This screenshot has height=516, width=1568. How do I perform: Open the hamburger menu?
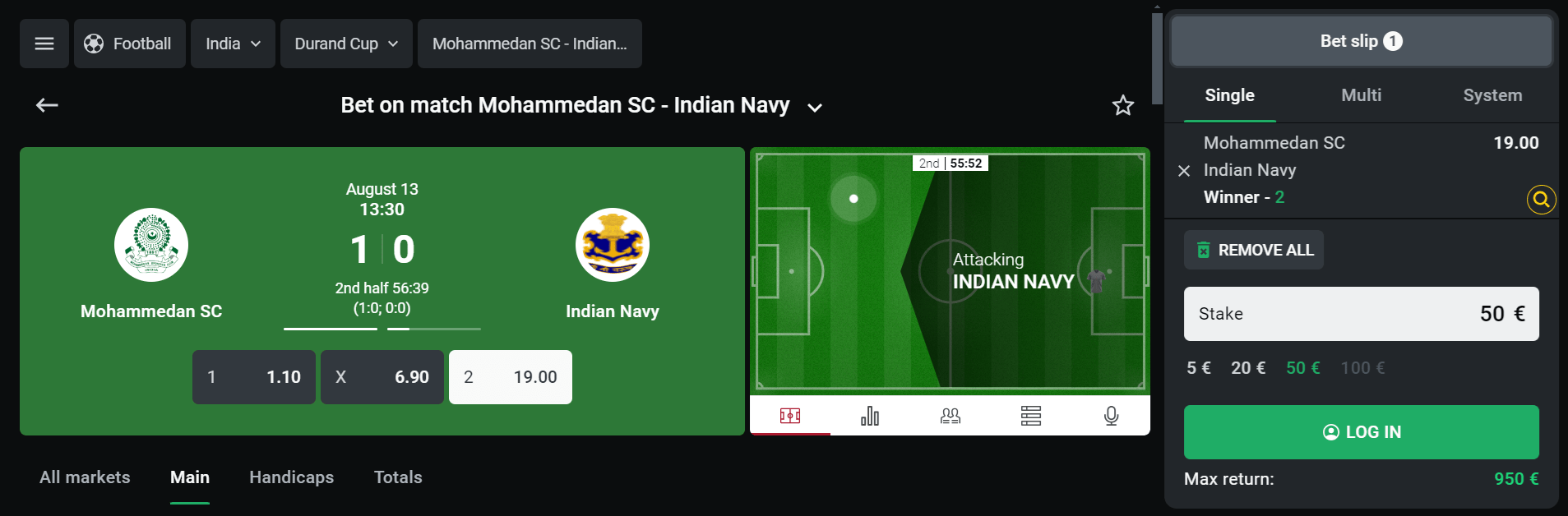(44, 44)
